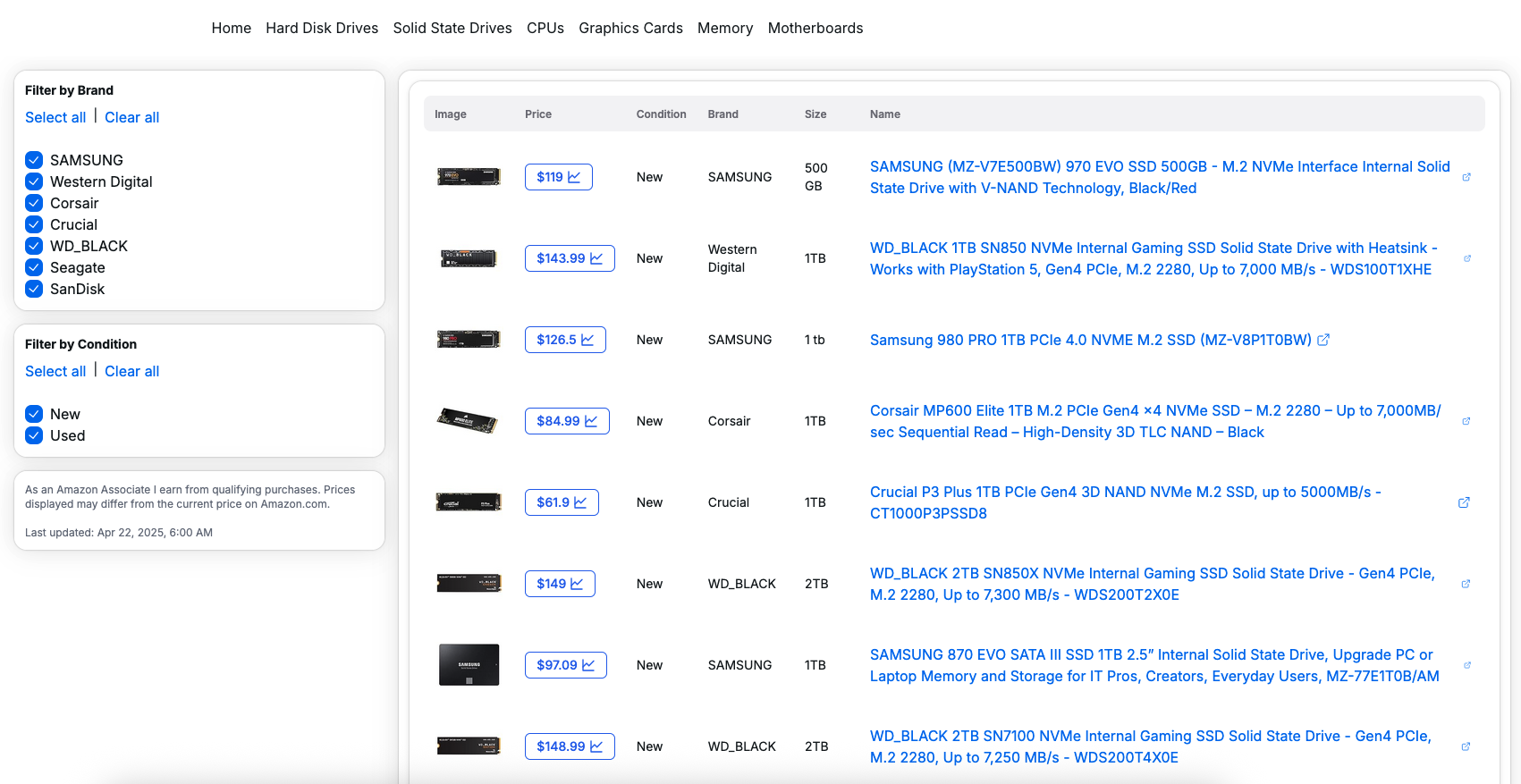Toggle the Crucial brand checkbox
The image size is (1521, 784).
tap(34, 224)
